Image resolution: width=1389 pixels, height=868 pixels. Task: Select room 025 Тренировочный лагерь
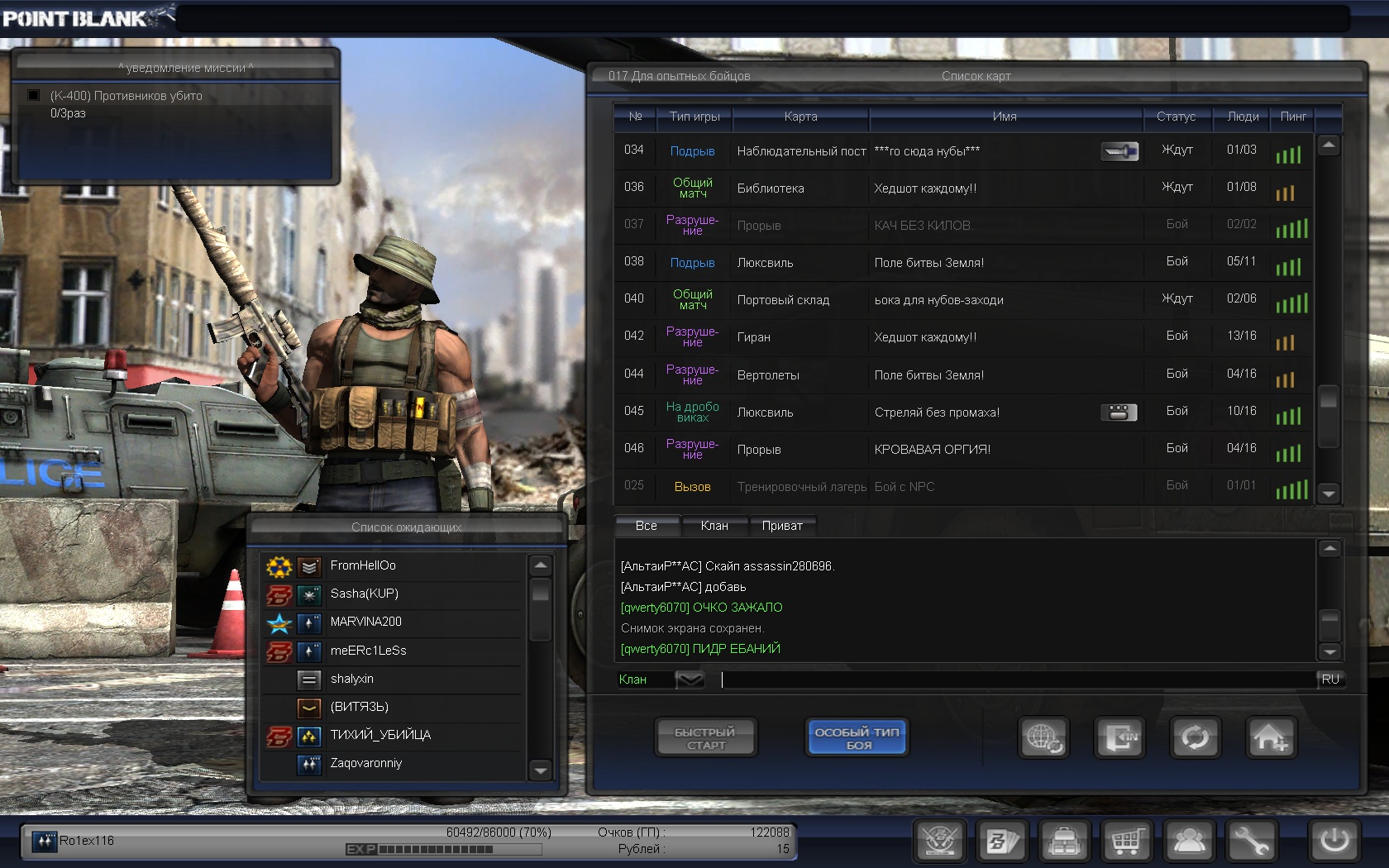[962, 487]
